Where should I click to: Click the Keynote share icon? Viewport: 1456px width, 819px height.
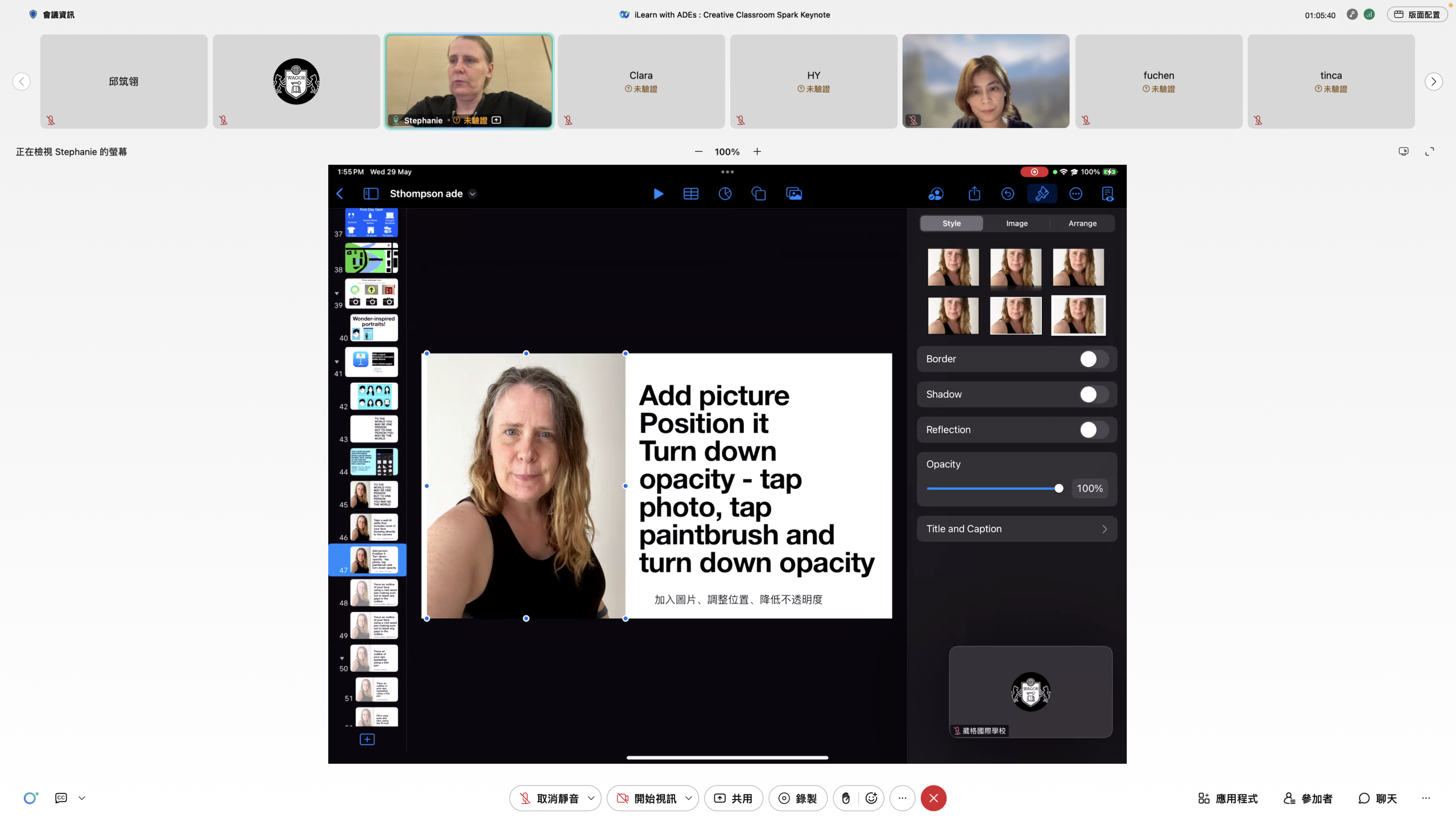click(974, 194)
